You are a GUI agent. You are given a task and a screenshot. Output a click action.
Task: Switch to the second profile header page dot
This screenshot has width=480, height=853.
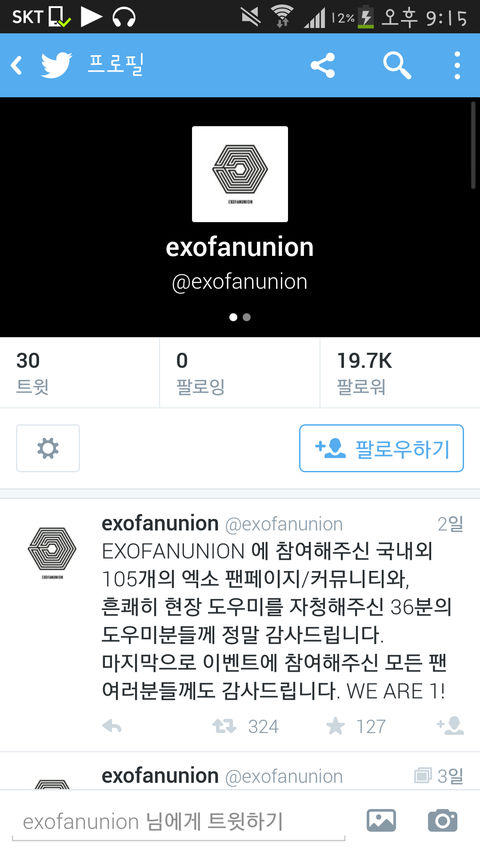[247, 317]
